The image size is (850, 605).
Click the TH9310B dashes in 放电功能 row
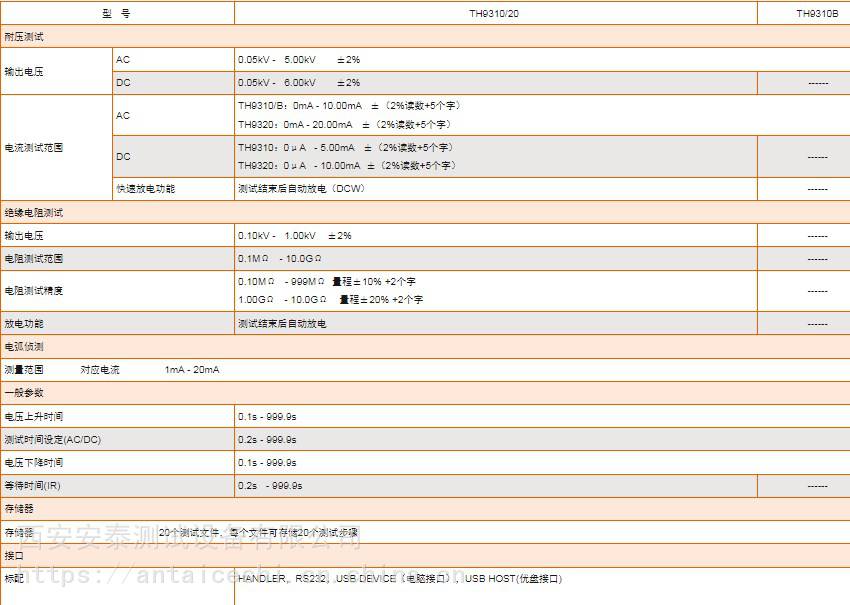coord(817,324)
